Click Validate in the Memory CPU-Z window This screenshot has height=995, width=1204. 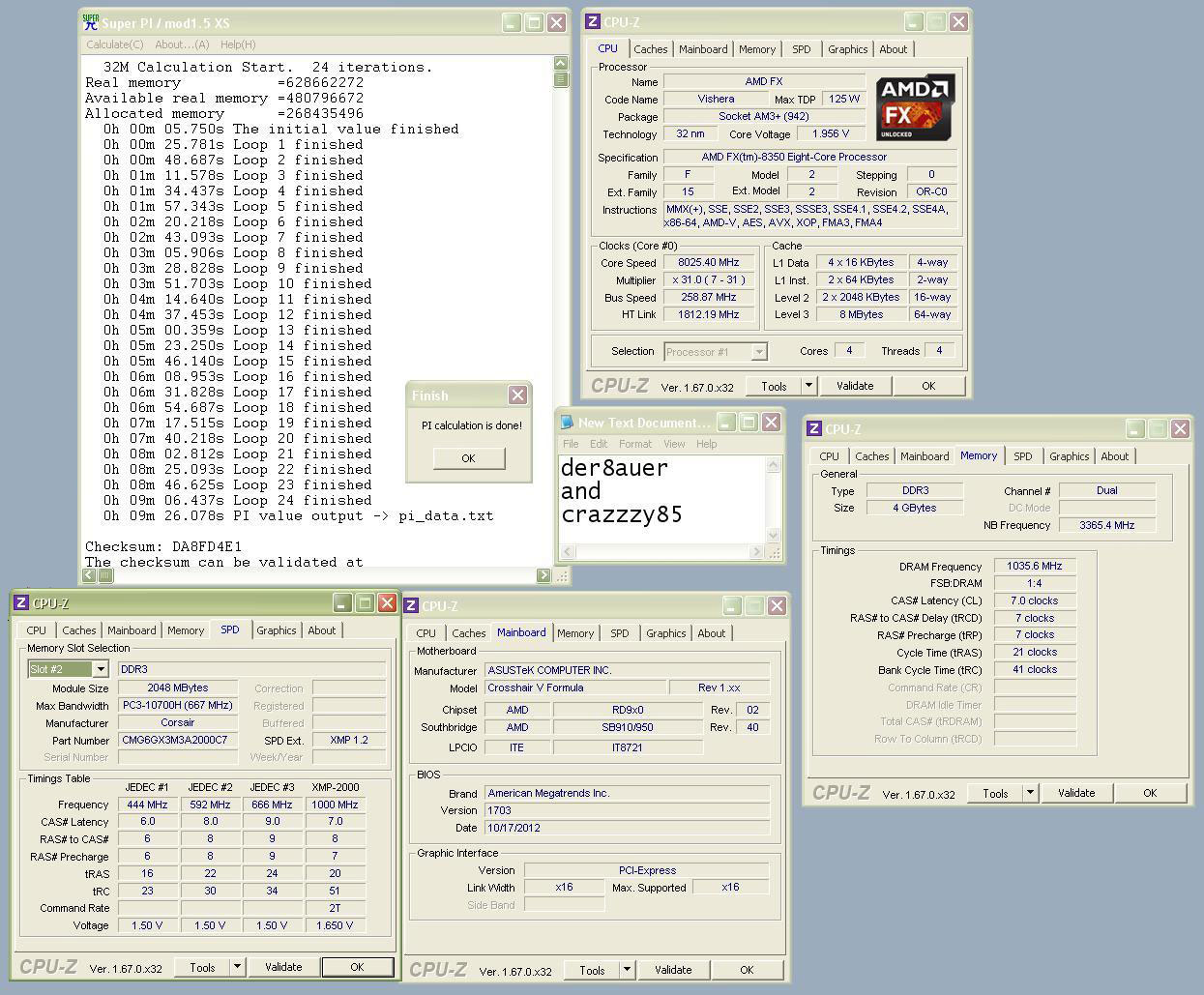(x=1075, y=793)
